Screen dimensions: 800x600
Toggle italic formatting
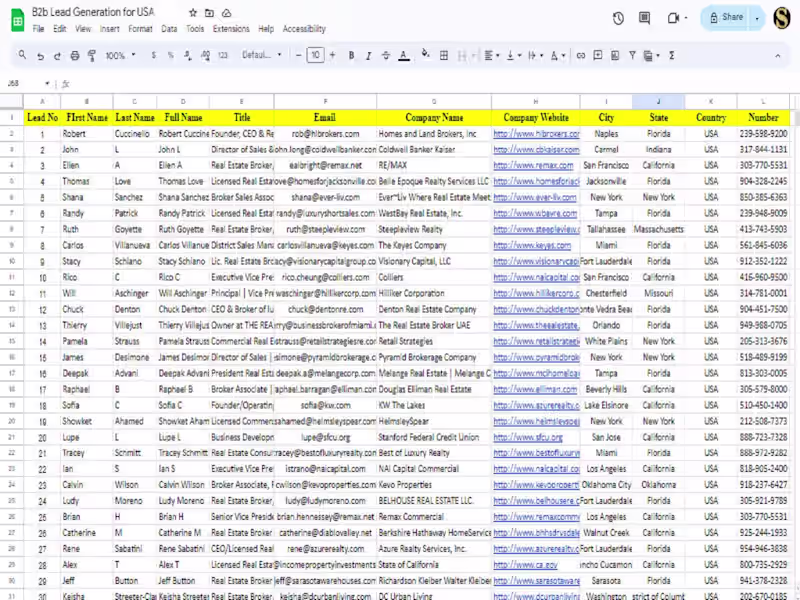(368, 55)
